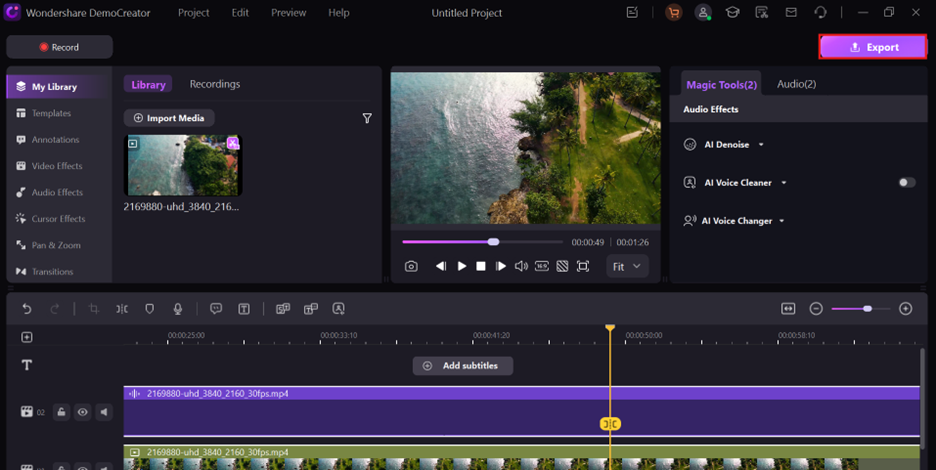Click the fit timeline to window icon

pyautogui.click(x=788, y=309)
